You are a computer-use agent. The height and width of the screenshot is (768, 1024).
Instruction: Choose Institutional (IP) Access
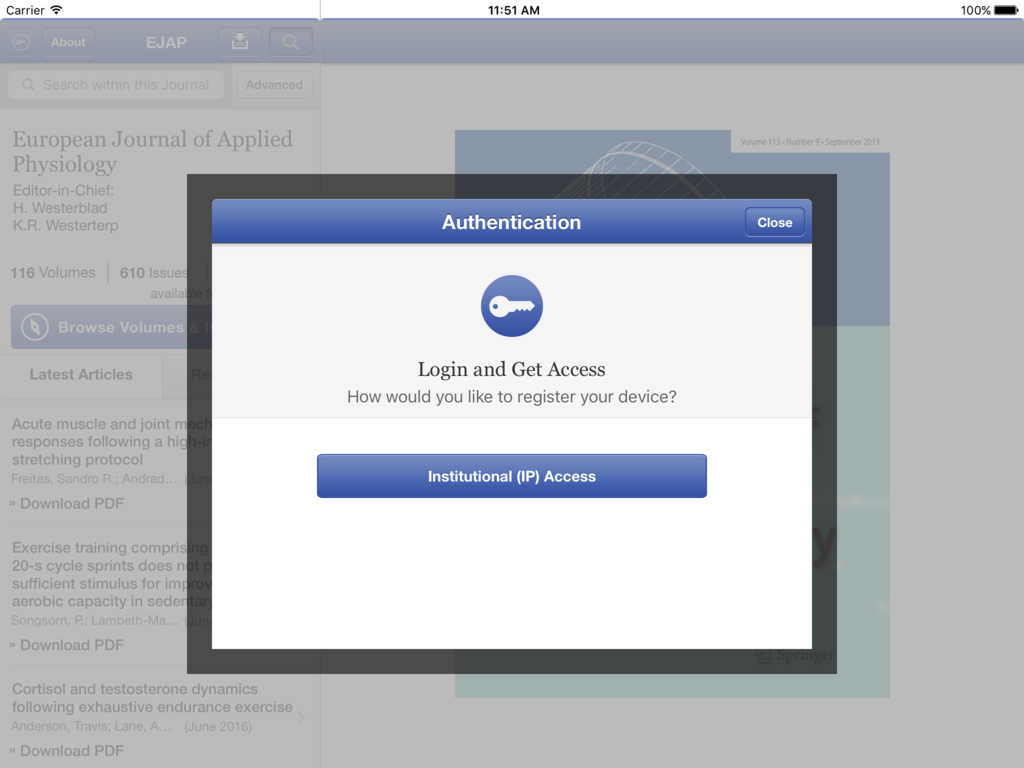(x=511, y=476)
